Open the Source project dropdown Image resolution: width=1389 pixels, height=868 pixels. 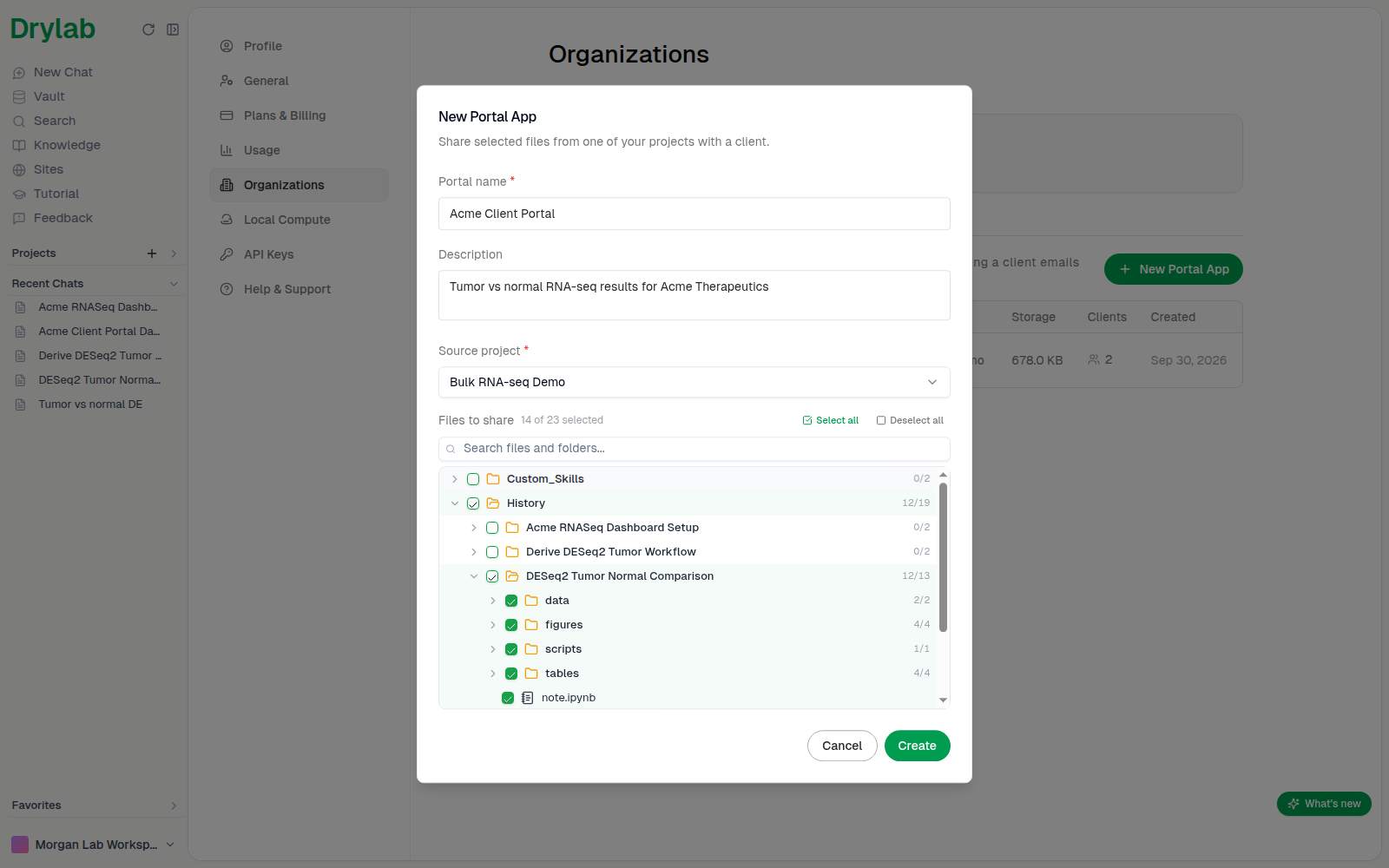[694, 382]
